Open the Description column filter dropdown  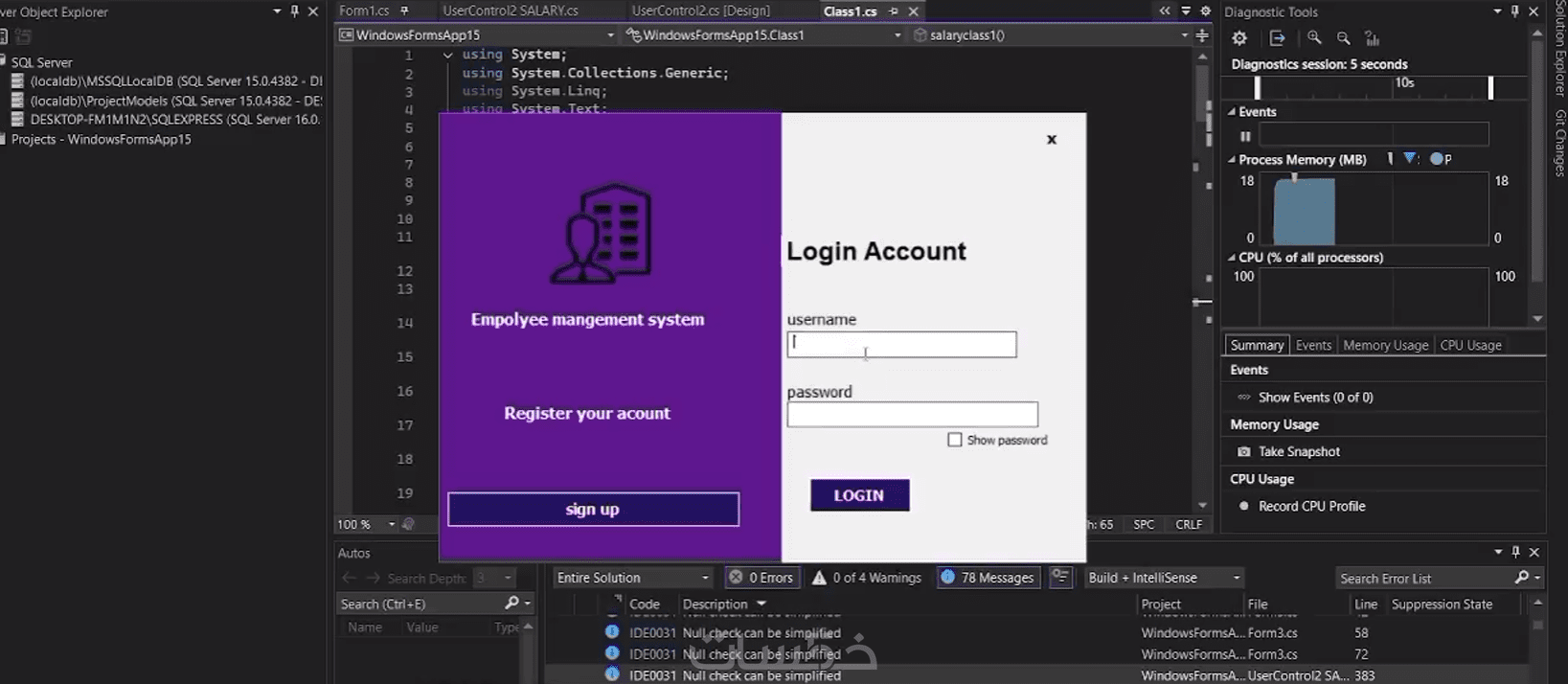[x=761, y=604]
